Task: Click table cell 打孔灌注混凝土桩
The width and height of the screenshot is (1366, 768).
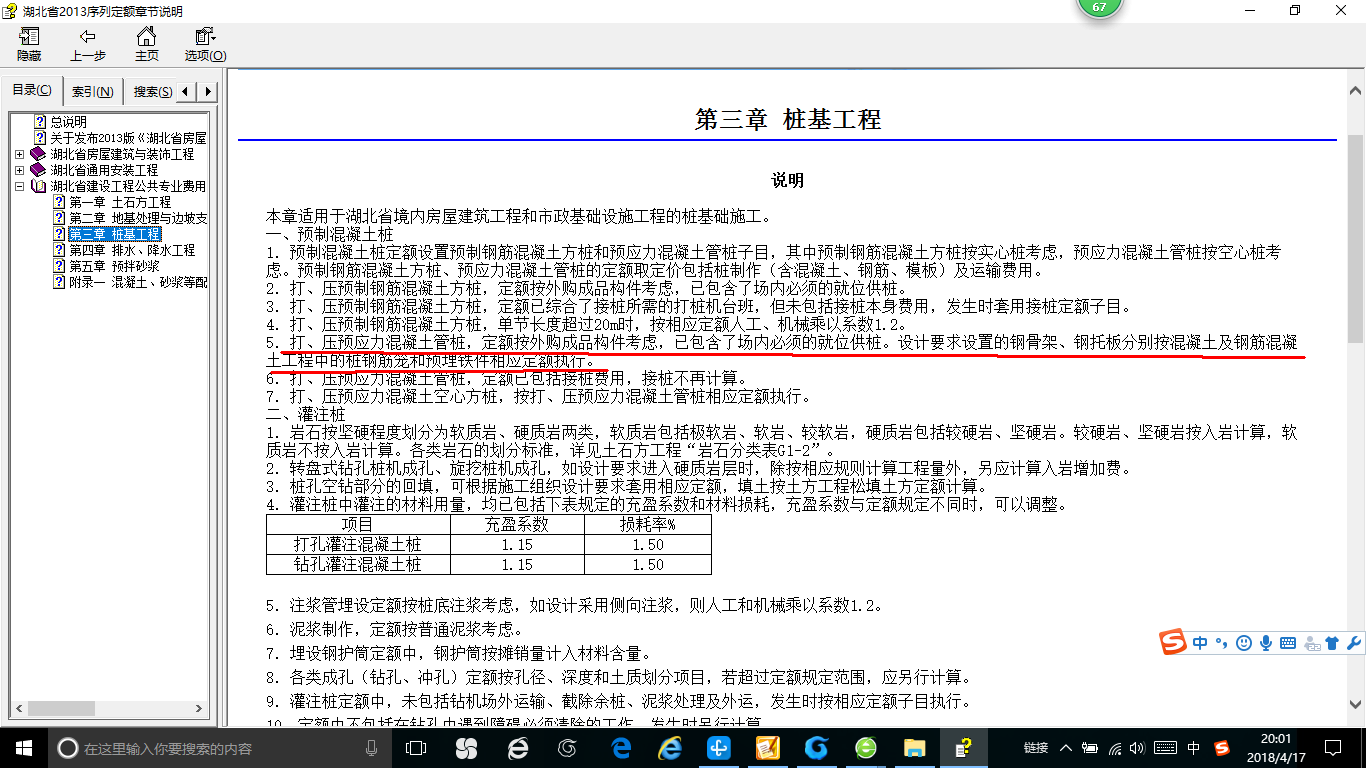Action: pos(358,544)
